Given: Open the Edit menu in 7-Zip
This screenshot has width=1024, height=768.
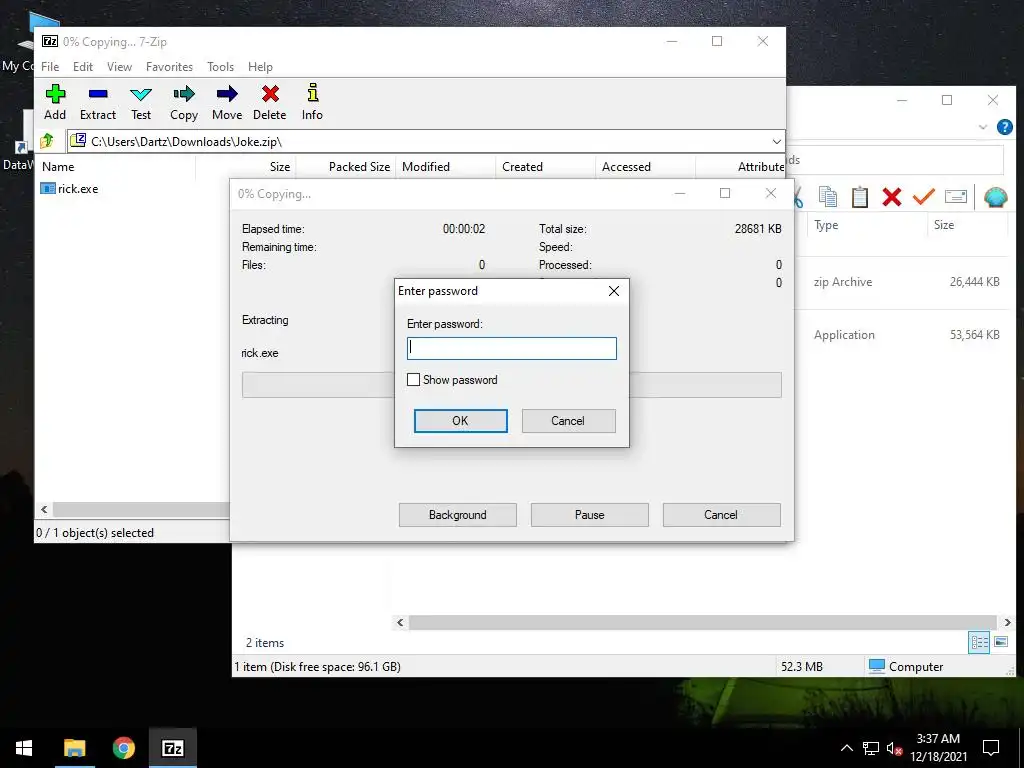Looking at the screenshot, I should pos(82,67).
